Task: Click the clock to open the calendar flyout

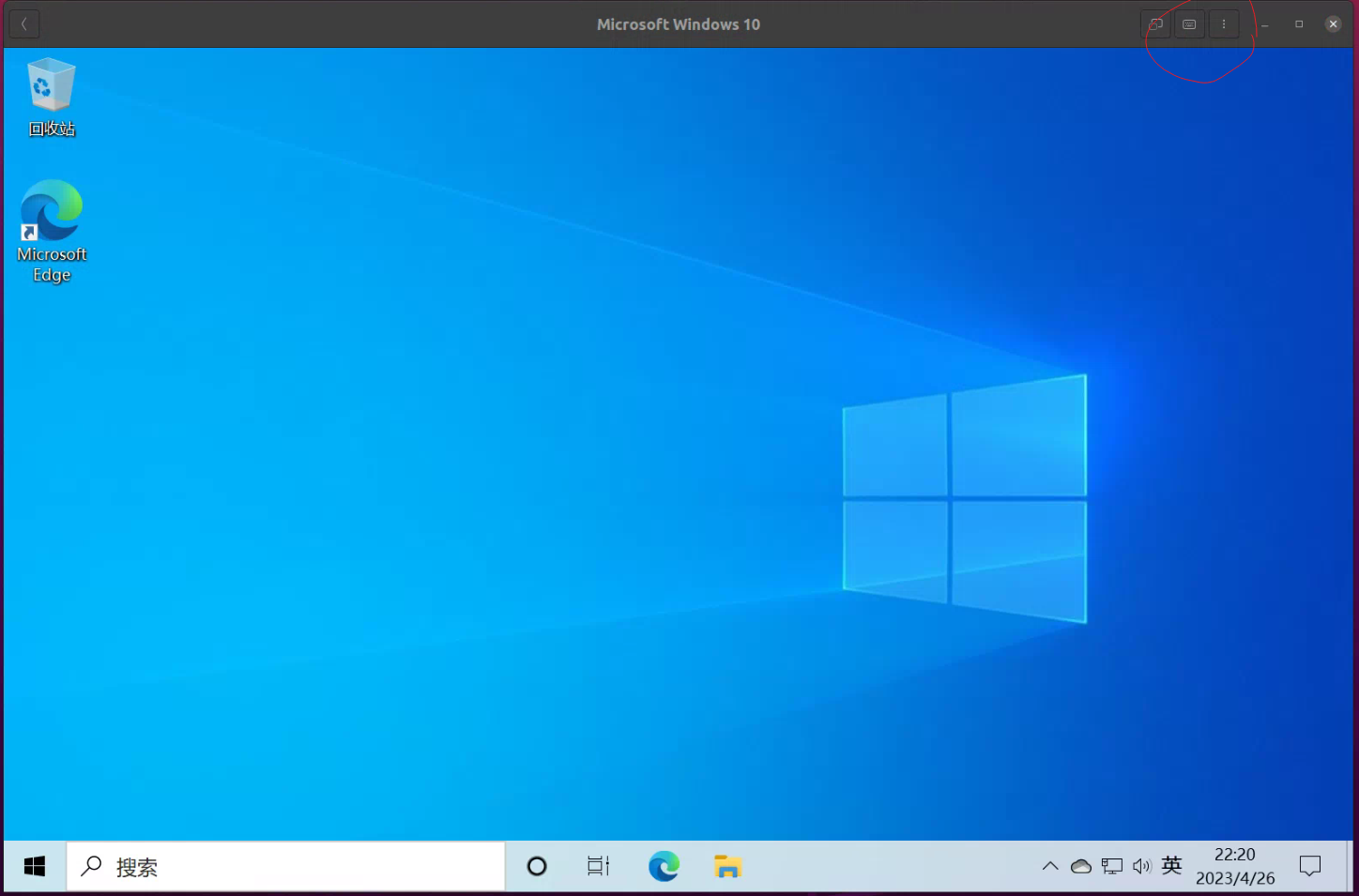Action: tap(1234, 866)
